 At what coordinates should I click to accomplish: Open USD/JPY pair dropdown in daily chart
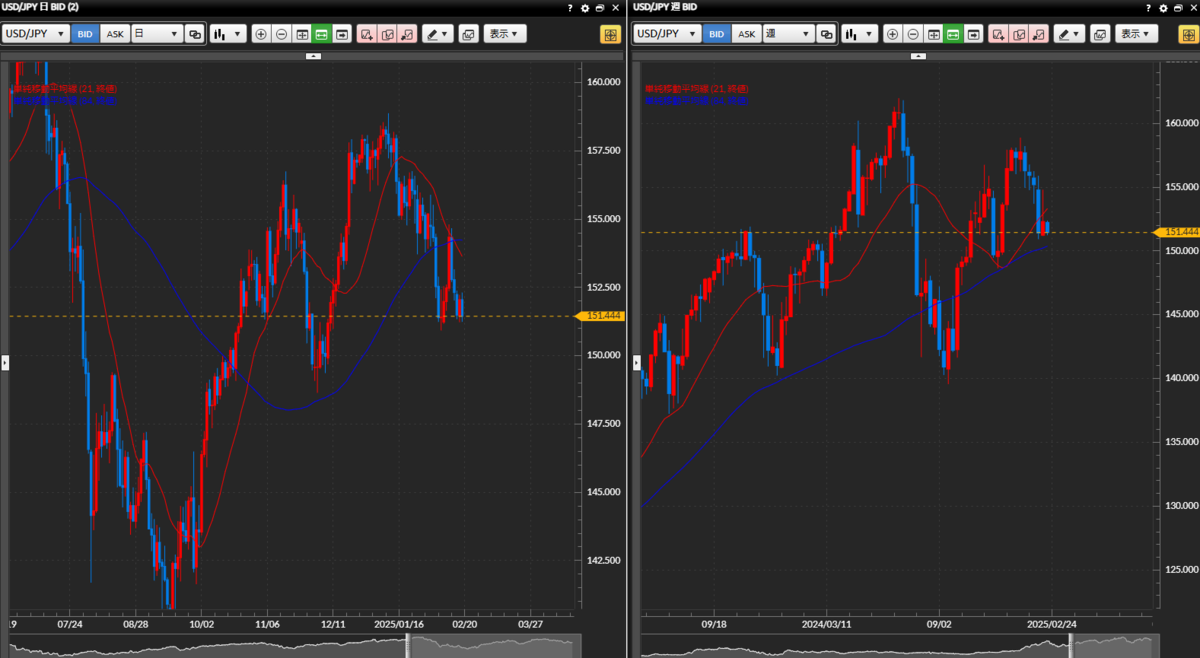(x=36, y=34)
